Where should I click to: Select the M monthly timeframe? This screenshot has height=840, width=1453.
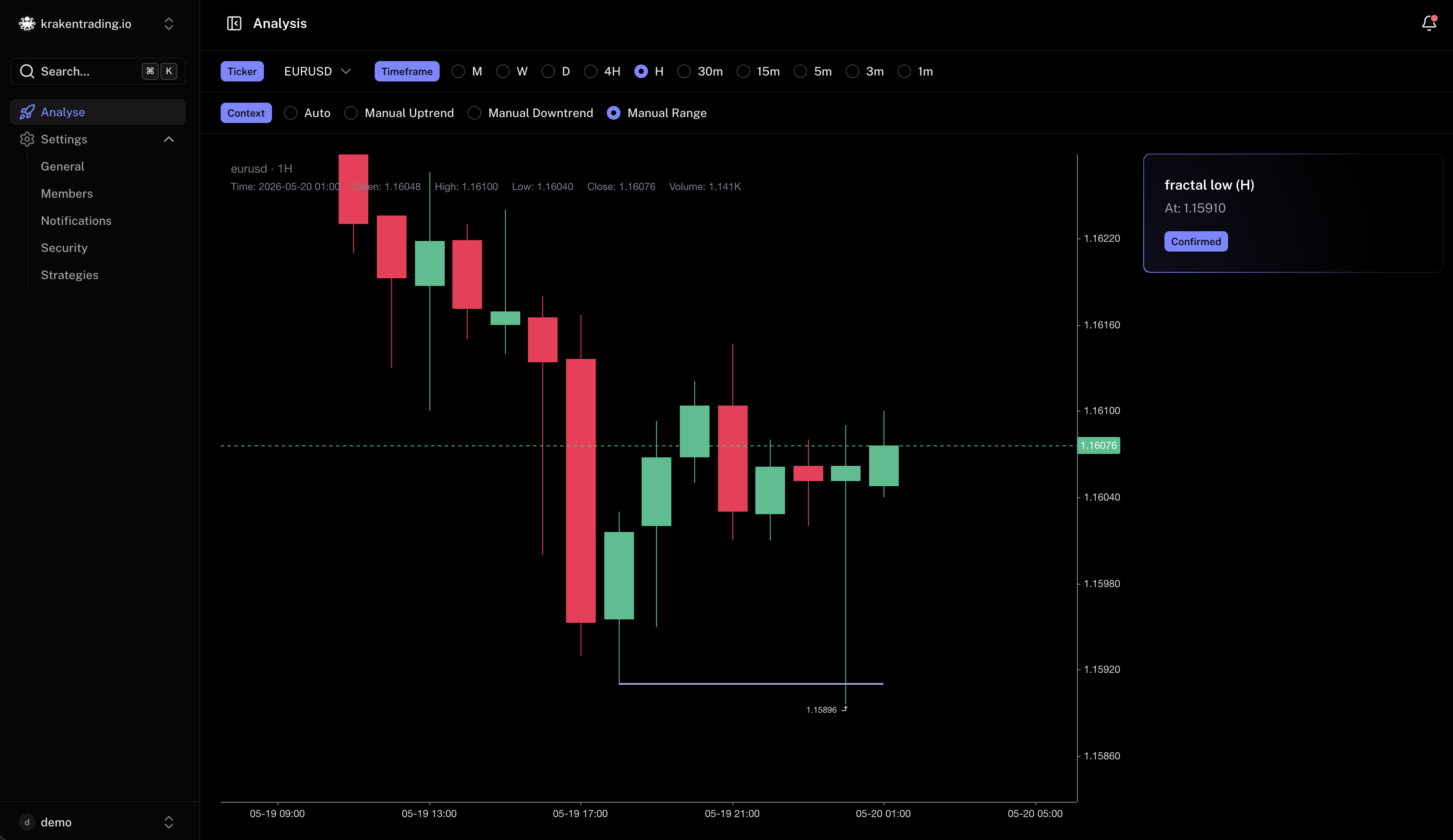[458, 72]
